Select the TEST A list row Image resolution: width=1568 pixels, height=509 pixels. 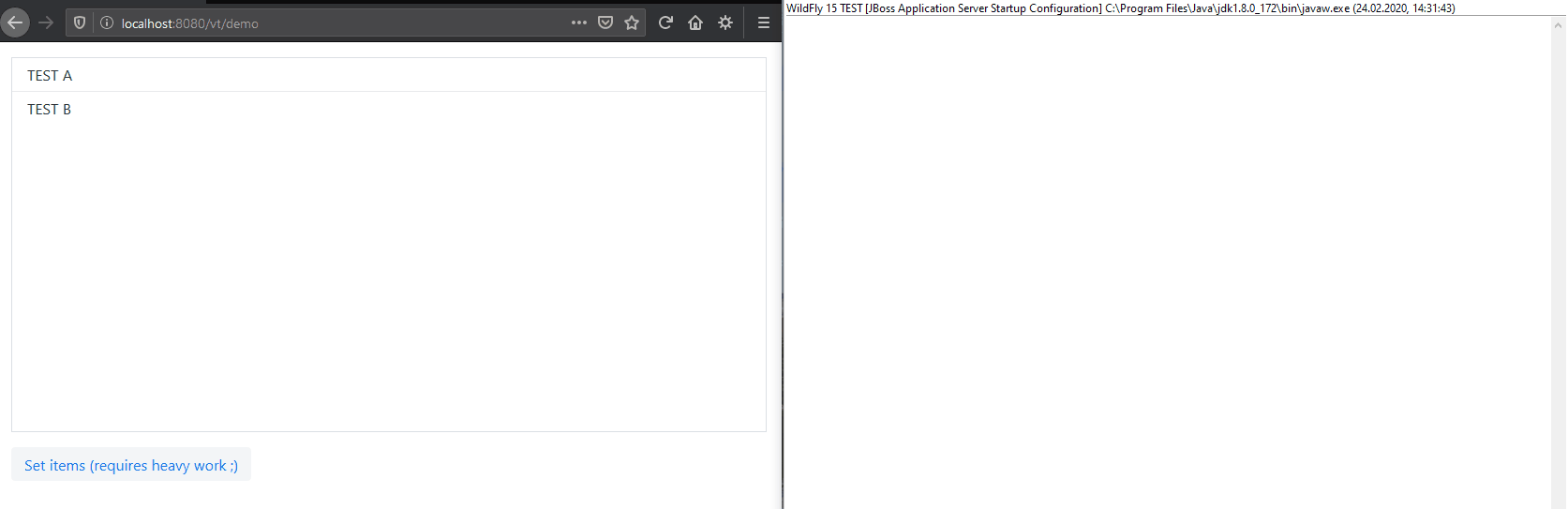coord(389,75)
